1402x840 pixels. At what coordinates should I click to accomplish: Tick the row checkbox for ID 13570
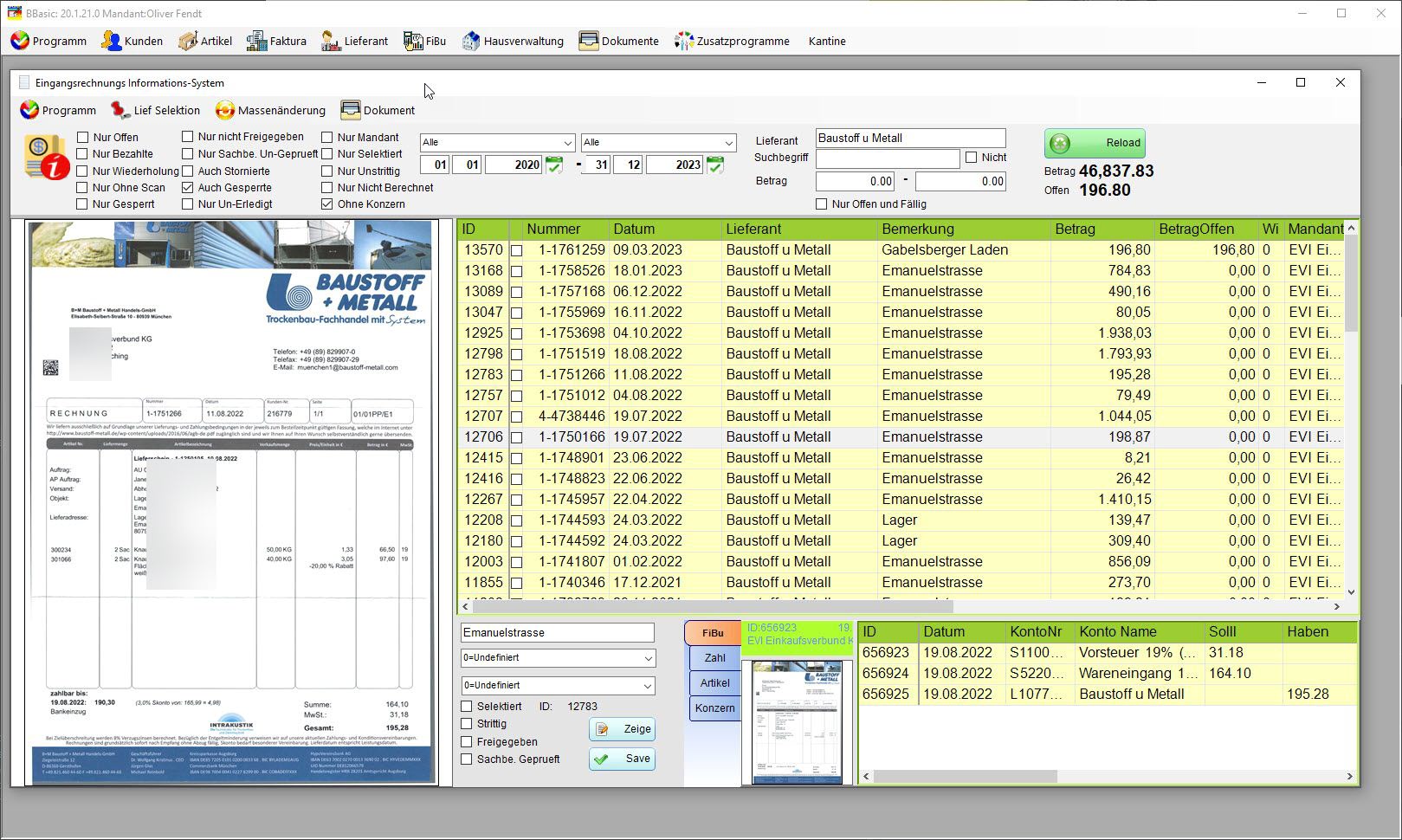point(516,250)
